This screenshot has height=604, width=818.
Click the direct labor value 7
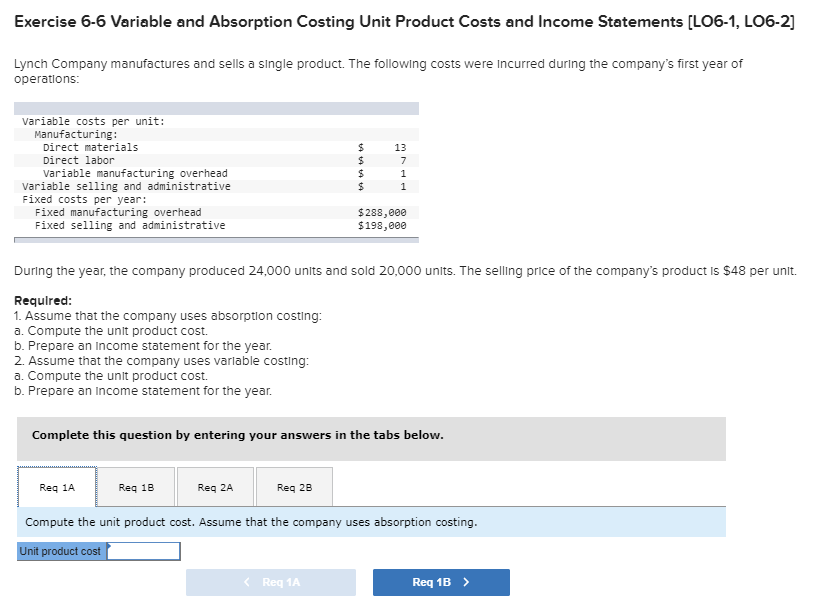(x=403, y=161)
